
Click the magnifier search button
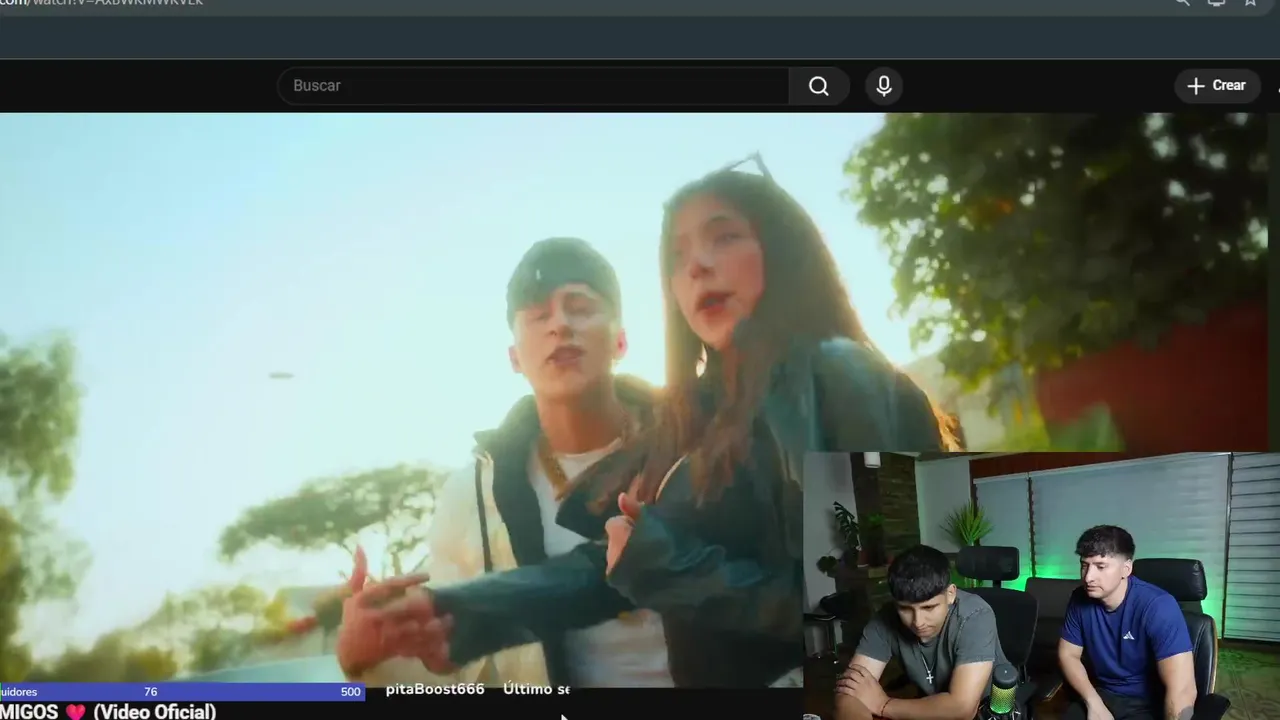(819, 86)
